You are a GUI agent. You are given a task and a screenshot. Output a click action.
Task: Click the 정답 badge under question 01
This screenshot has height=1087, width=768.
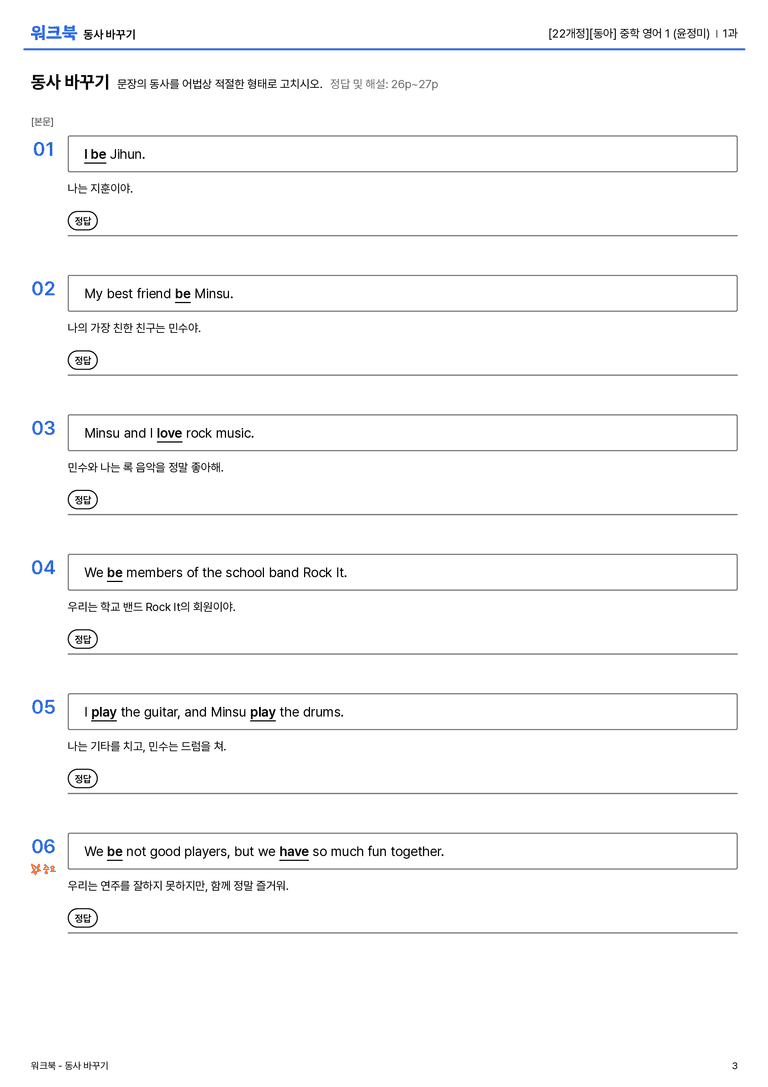click(82, 221)
